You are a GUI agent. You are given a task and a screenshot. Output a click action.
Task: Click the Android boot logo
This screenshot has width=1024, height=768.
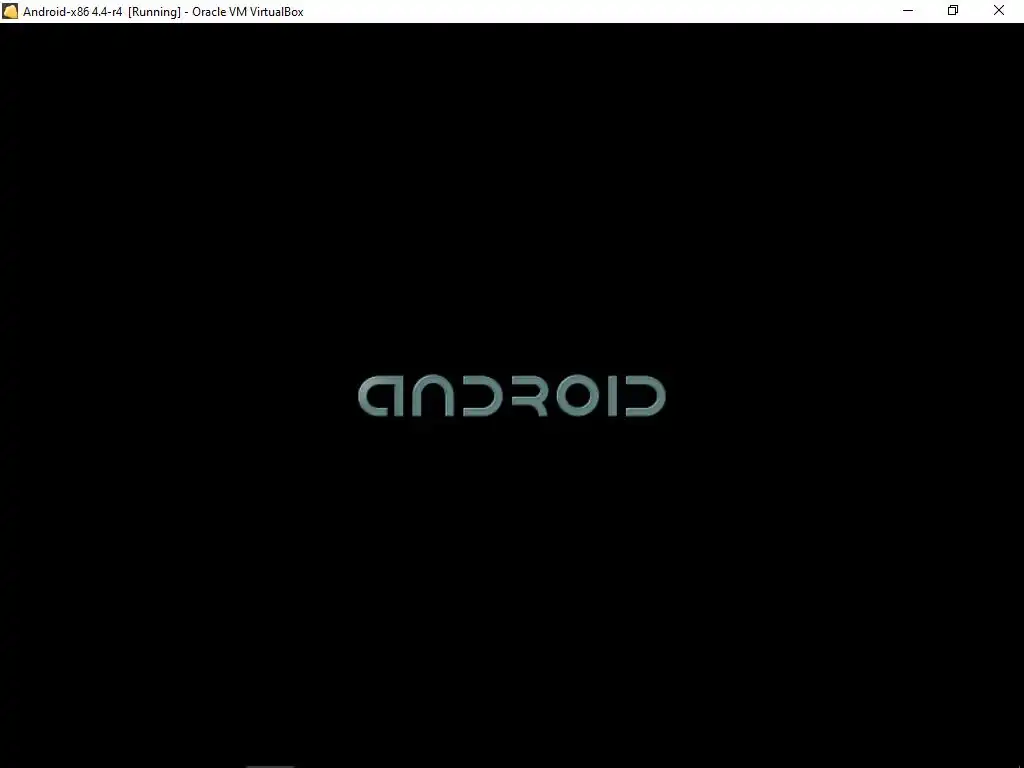(x=511, y=396)
